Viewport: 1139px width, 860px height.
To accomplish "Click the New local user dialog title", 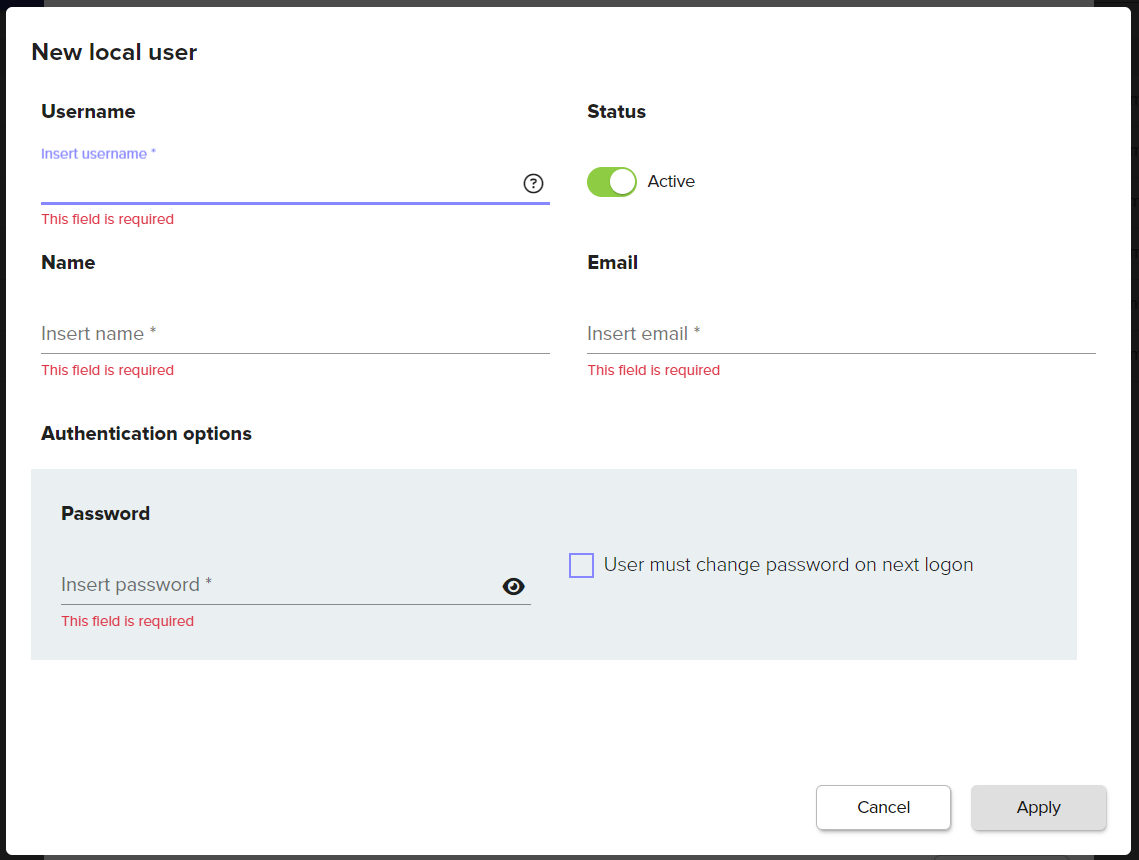I will pos(114,53).
